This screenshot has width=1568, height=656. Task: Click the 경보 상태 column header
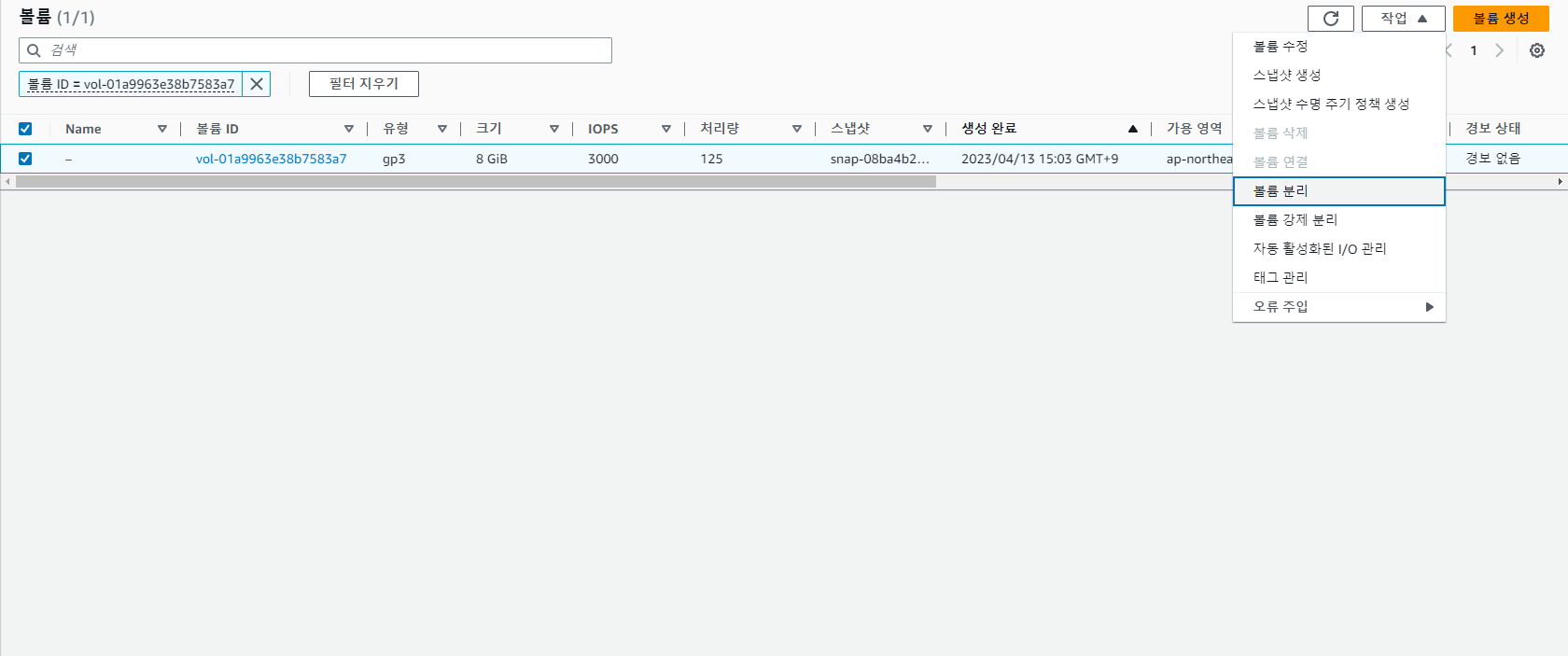pos(1493,129)
